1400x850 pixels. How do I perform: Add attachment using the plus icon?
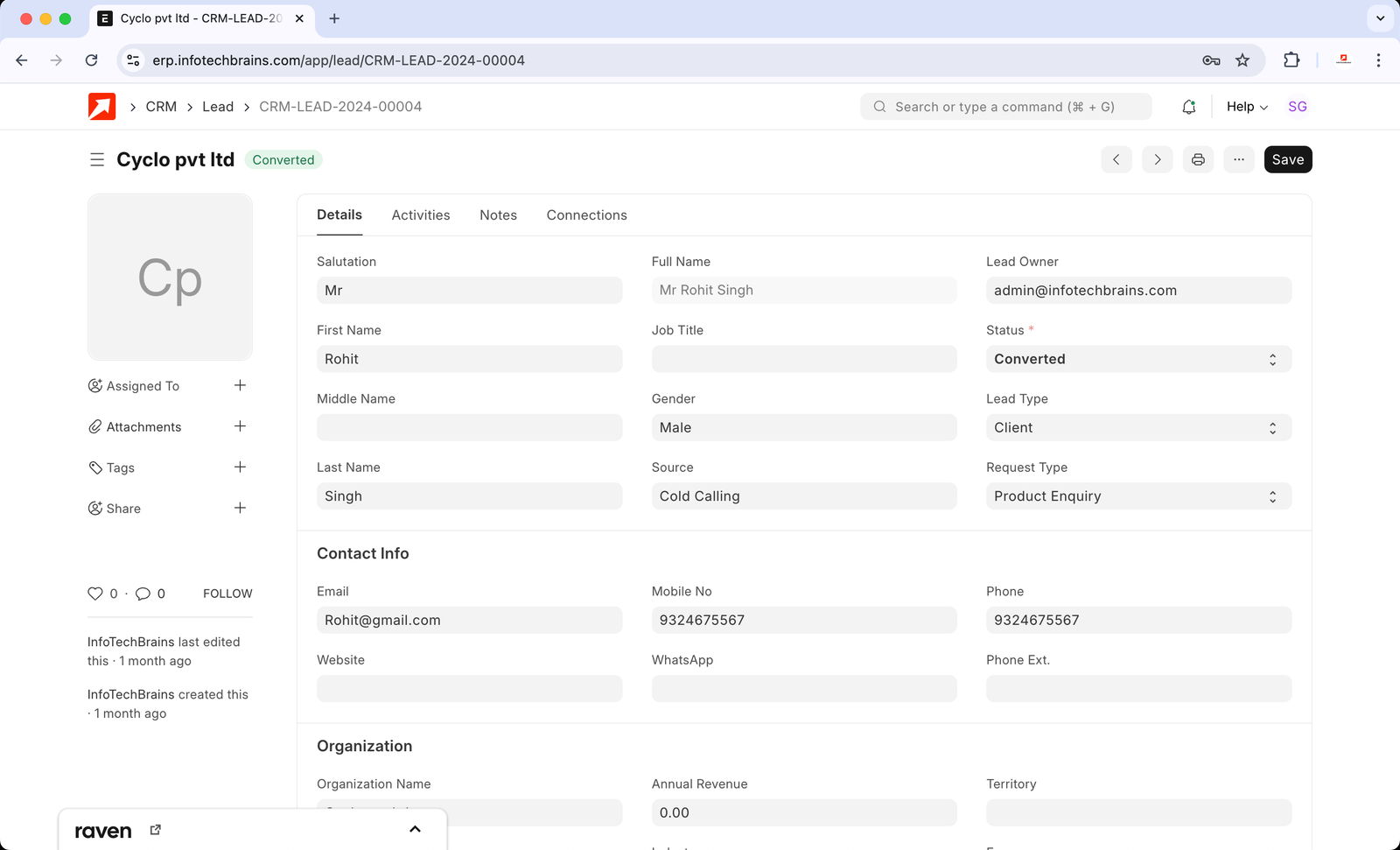point(240,426)
